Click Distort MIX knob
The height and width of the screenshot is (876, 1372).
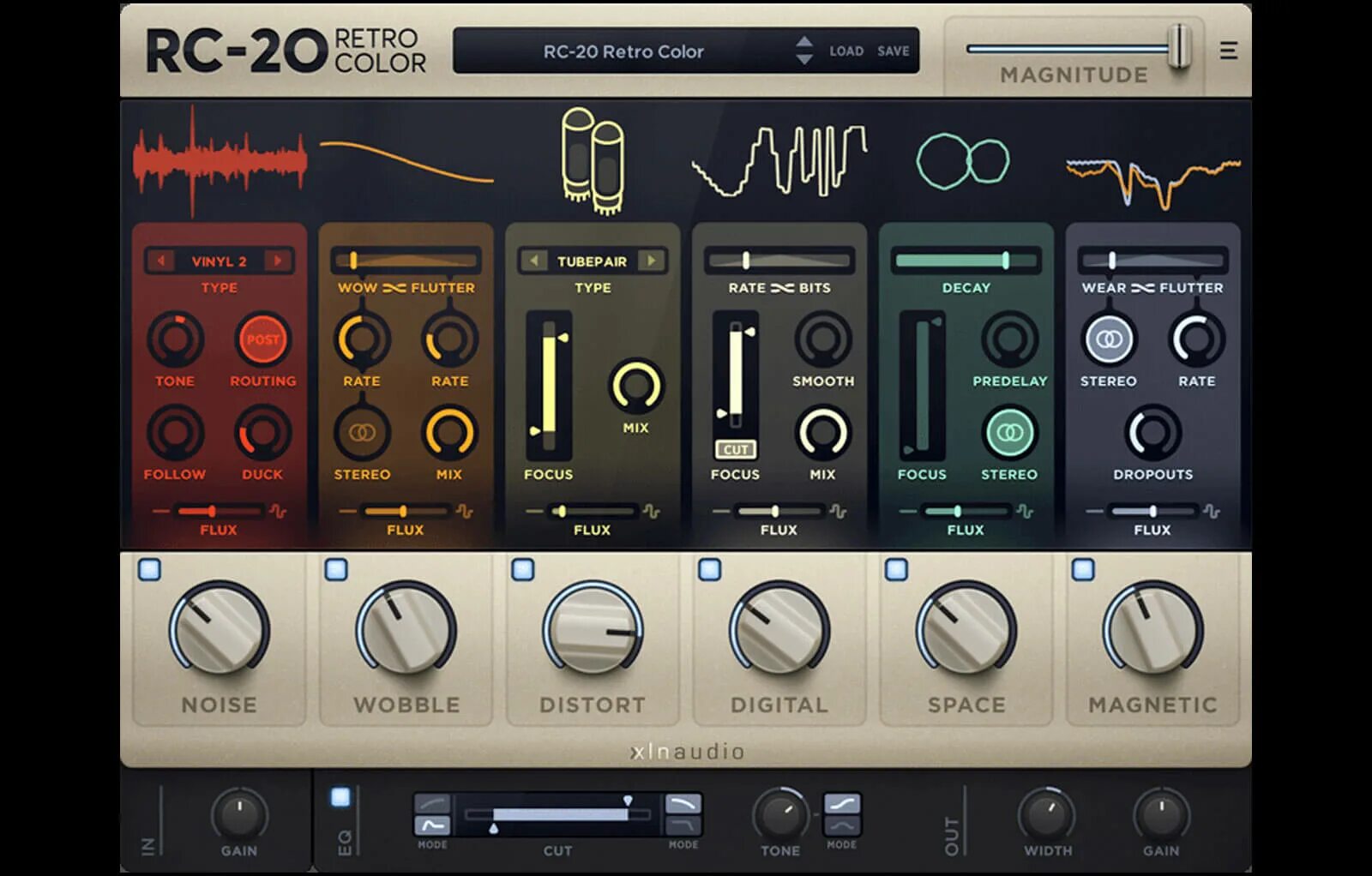coord(635,386)
